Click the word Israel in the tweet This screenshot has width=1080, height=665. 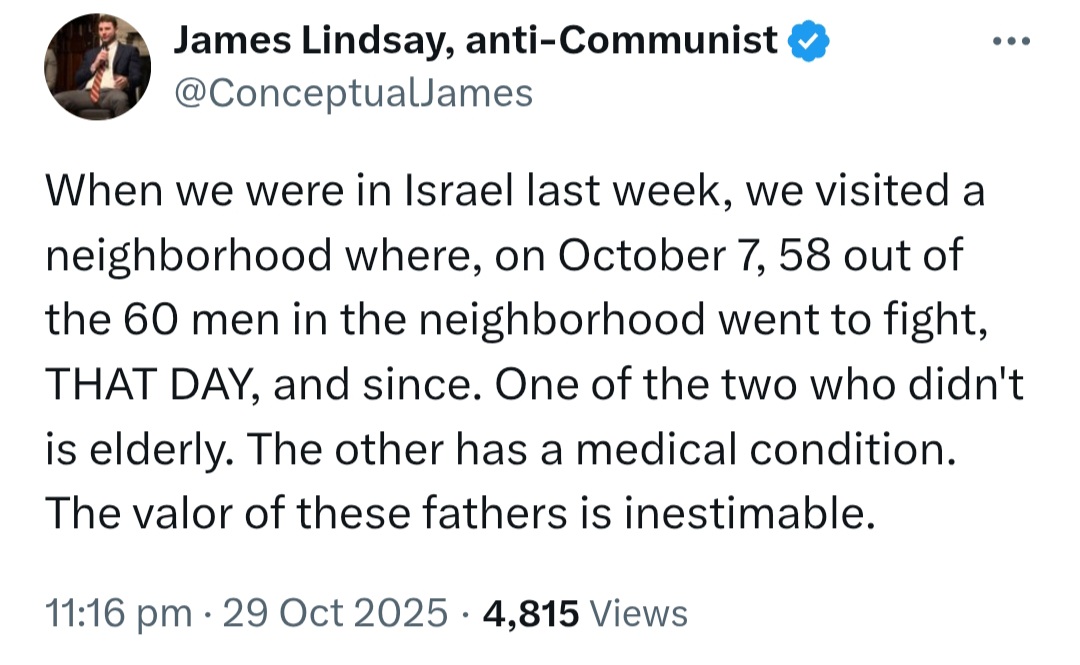pos(459,190)
